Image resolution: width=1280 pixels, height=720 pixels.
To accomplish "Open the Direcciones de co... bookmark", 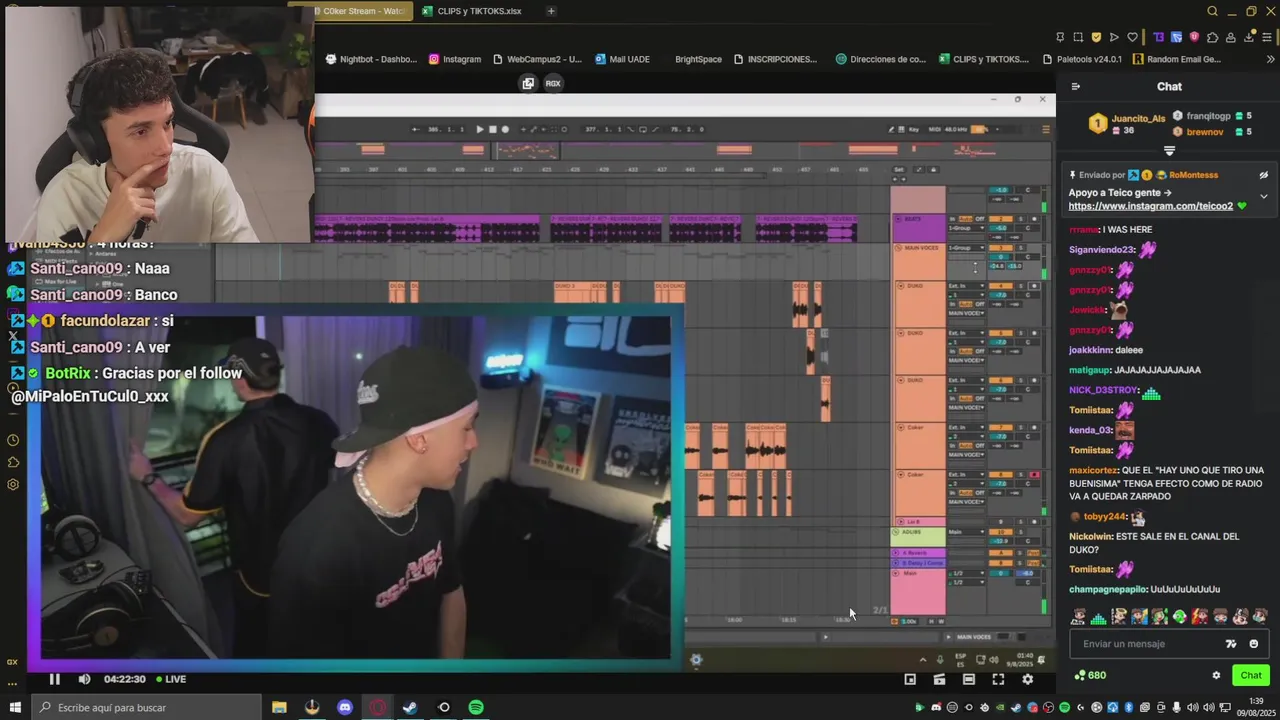I will click(881, 59).
